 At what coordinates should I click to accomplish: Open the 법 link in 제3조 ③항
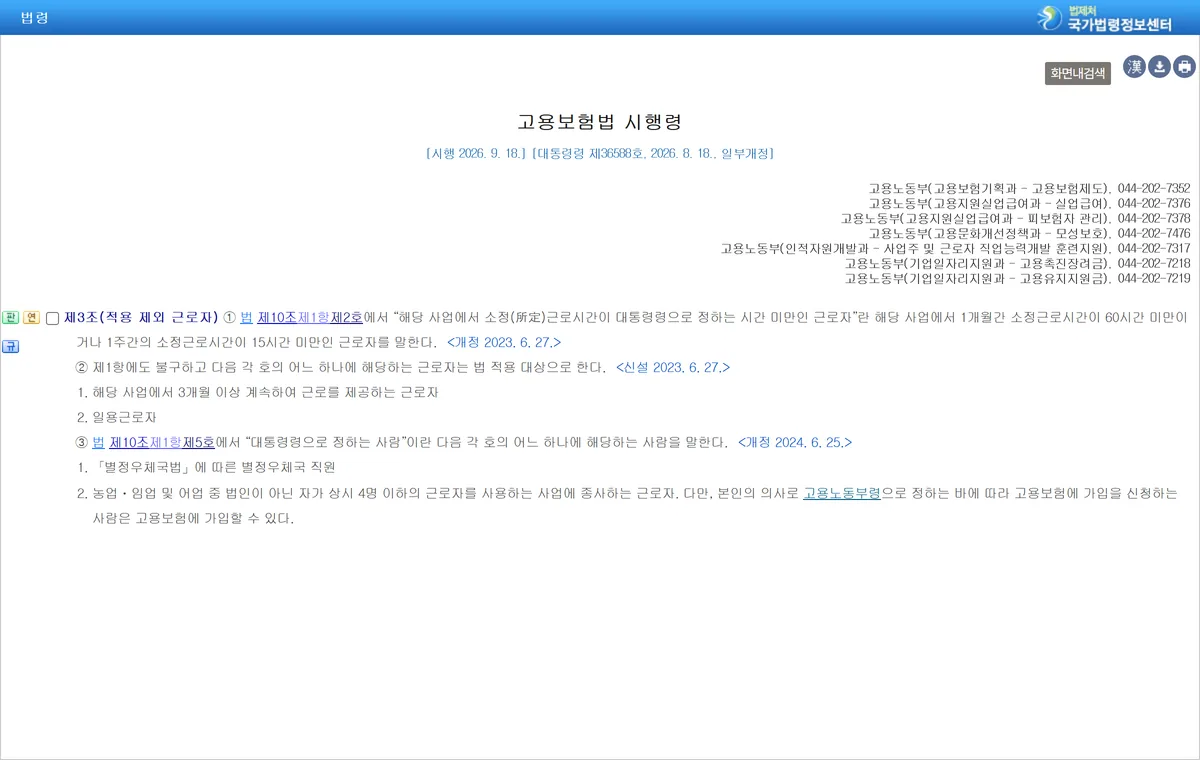tap(98, 442)
